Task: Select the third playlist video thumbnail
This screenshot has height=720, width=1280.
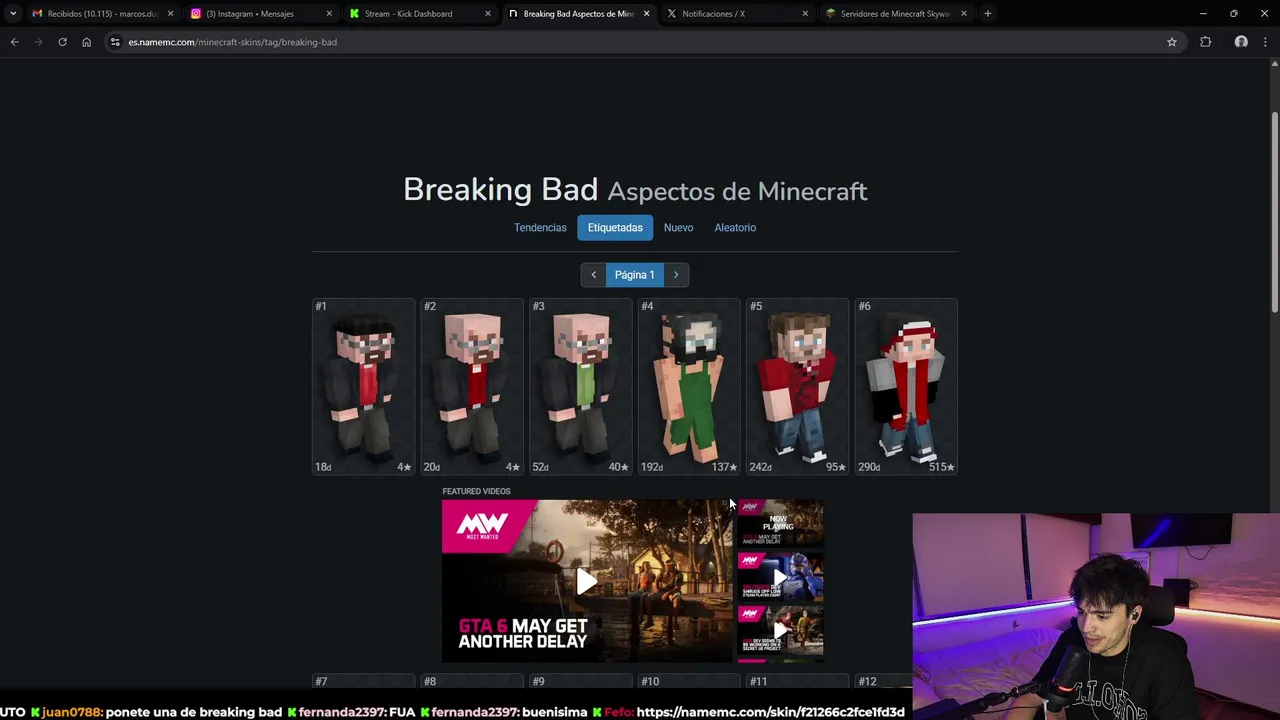Action: click(x=780, y=631)
